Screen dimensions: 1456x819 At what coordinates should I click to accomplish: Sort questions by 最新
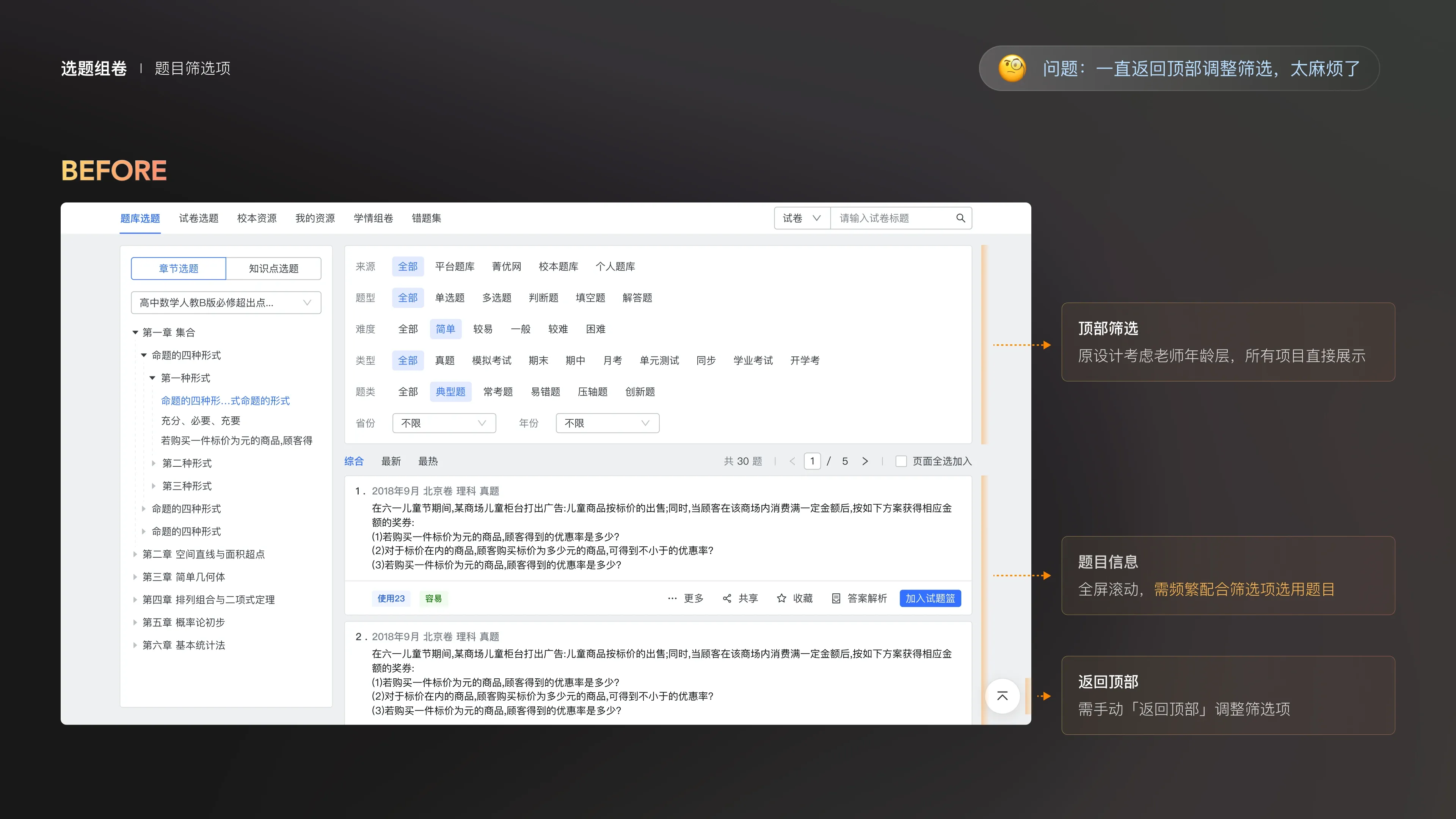coord(391,461)
